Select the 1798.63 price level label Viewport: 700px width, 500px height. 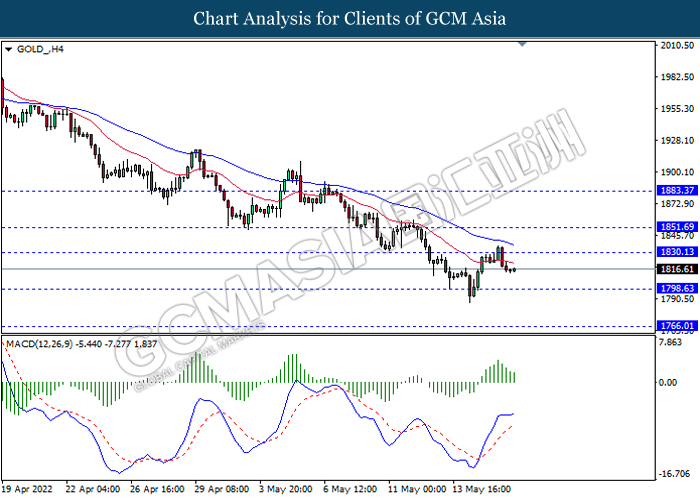(677, 288)
